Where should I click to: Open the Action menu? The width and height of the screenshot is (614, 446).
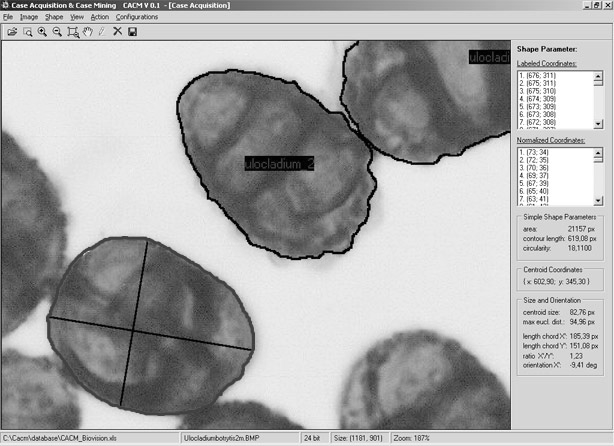100,18
